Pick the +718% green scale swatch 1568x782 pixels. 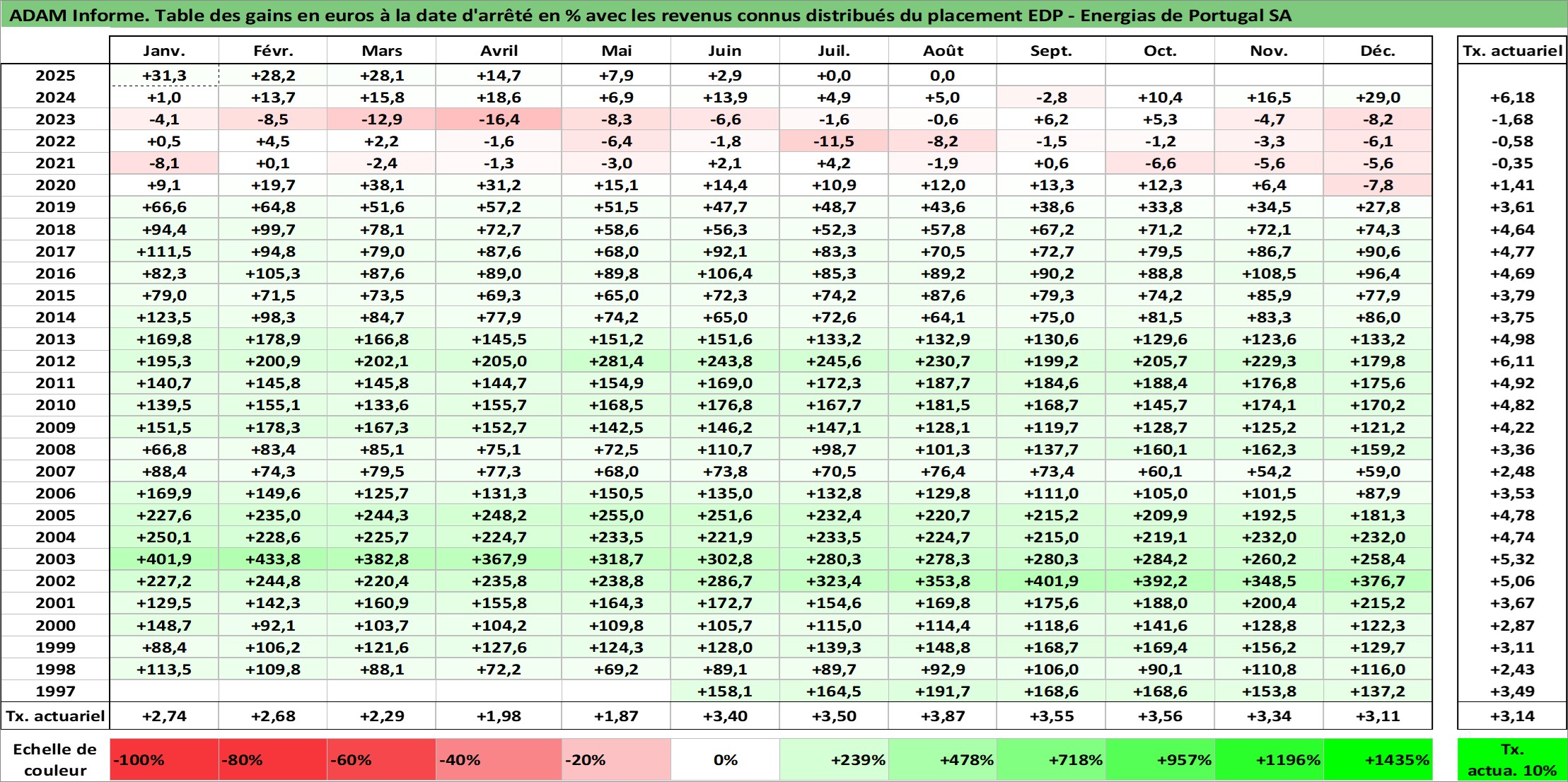coord(1051,759)
